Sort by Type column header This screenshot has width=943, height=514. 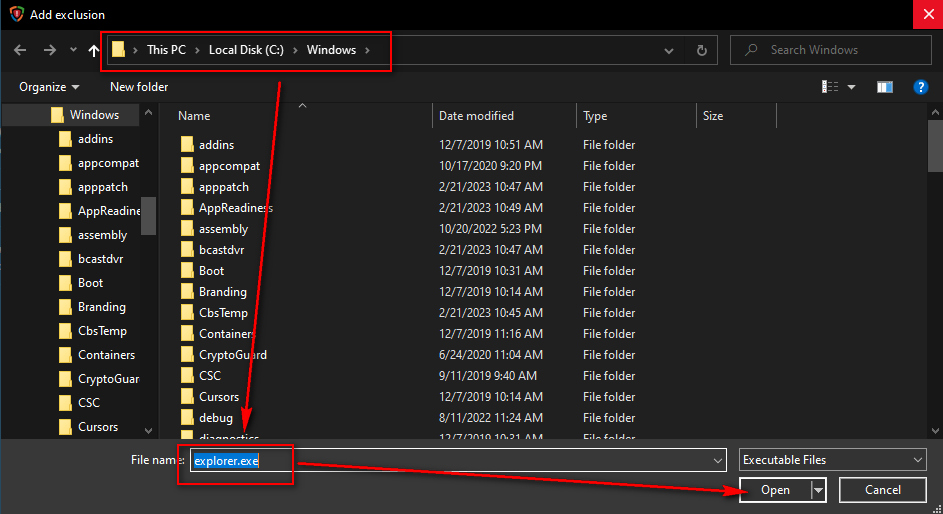[x=595, y=116]
